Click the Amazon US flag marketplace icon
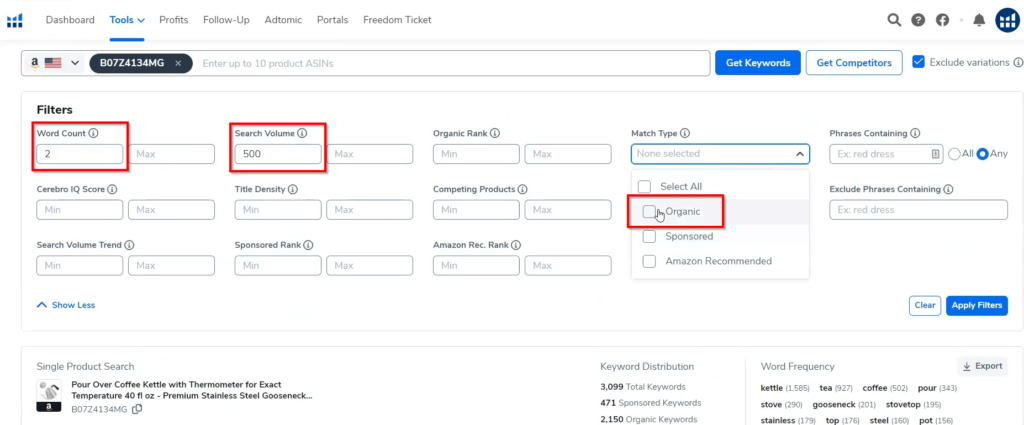This screenshot has height=425, width=1024. (53, 63)
